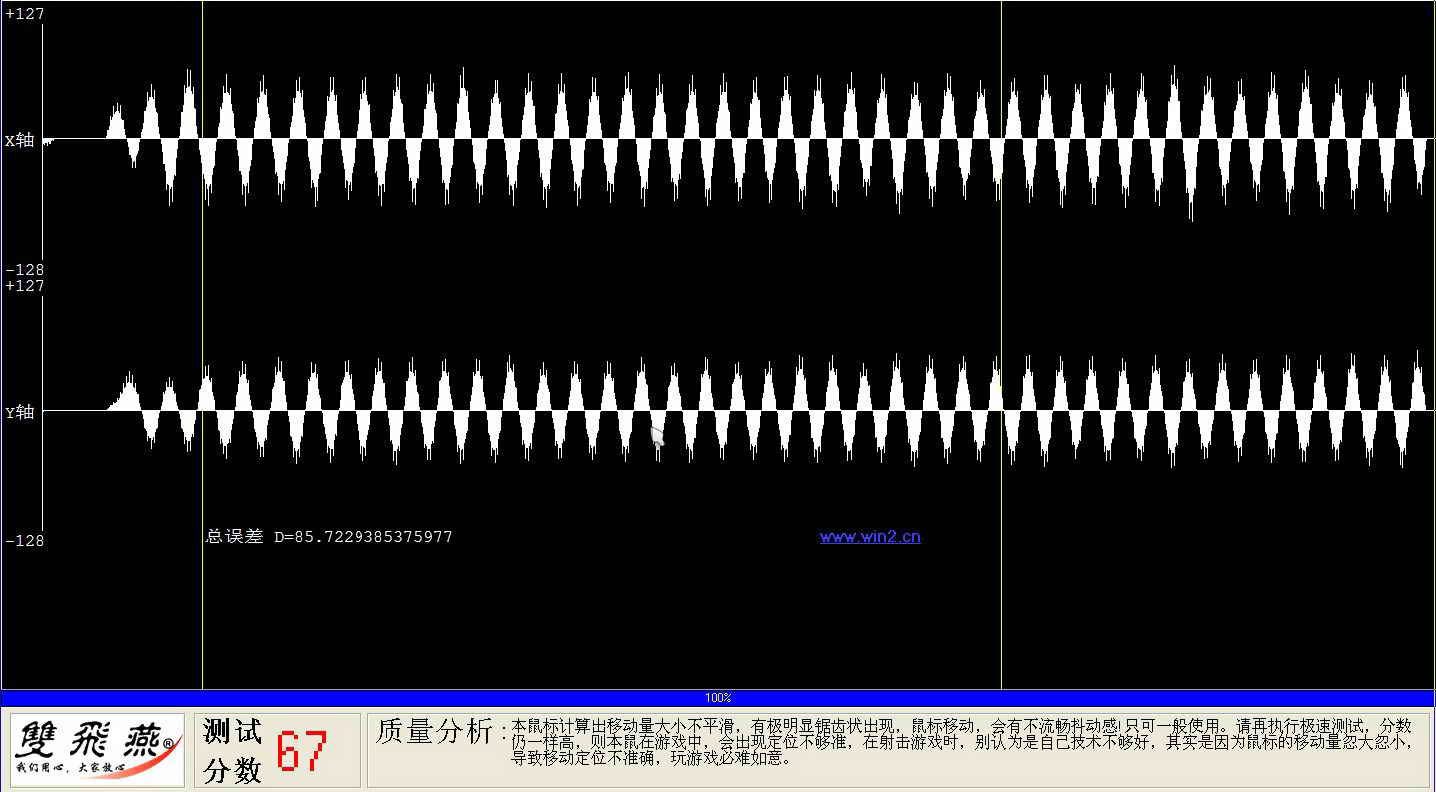Click the +127 label above X轴

(x=24, y=14)
